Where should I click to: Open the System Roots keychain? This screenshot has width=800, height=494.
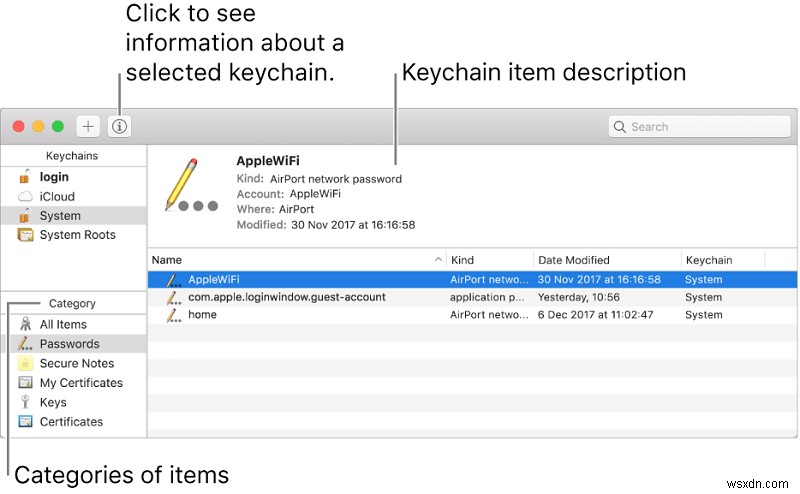[x=77, y=235]
